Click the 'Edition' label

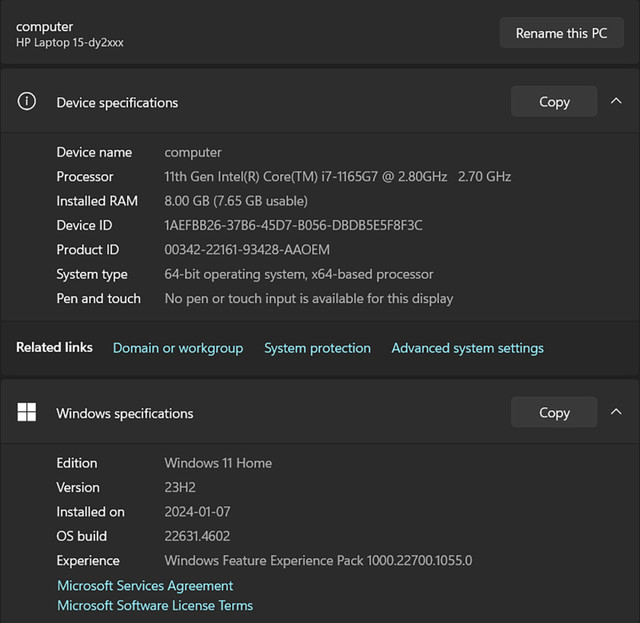pos(77,463)
